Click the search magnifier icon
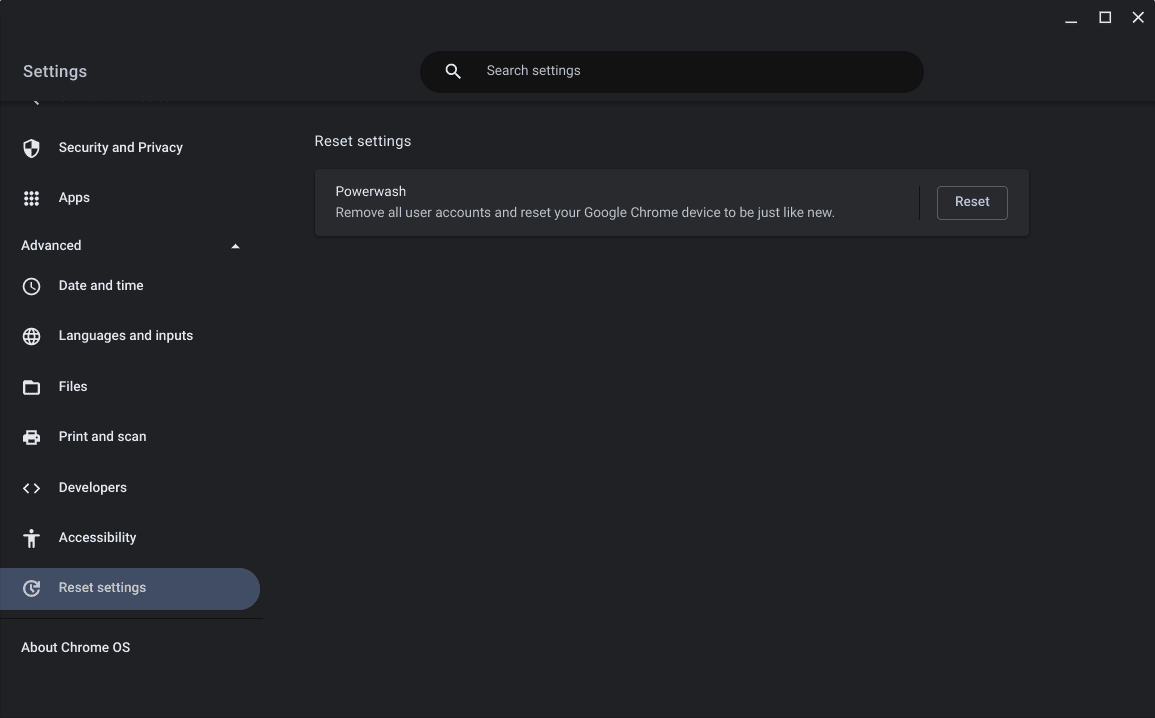This screenshot has width=1155, height=718. tap(452, 70)
